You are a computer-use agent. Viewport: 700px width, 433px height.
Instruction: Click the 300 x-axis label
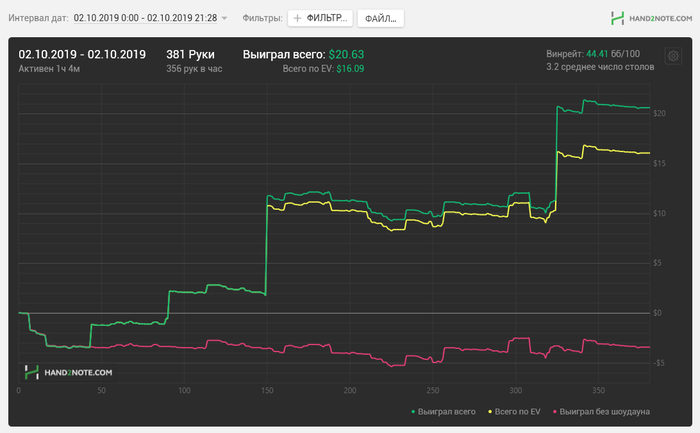click(x=516, y=391)
